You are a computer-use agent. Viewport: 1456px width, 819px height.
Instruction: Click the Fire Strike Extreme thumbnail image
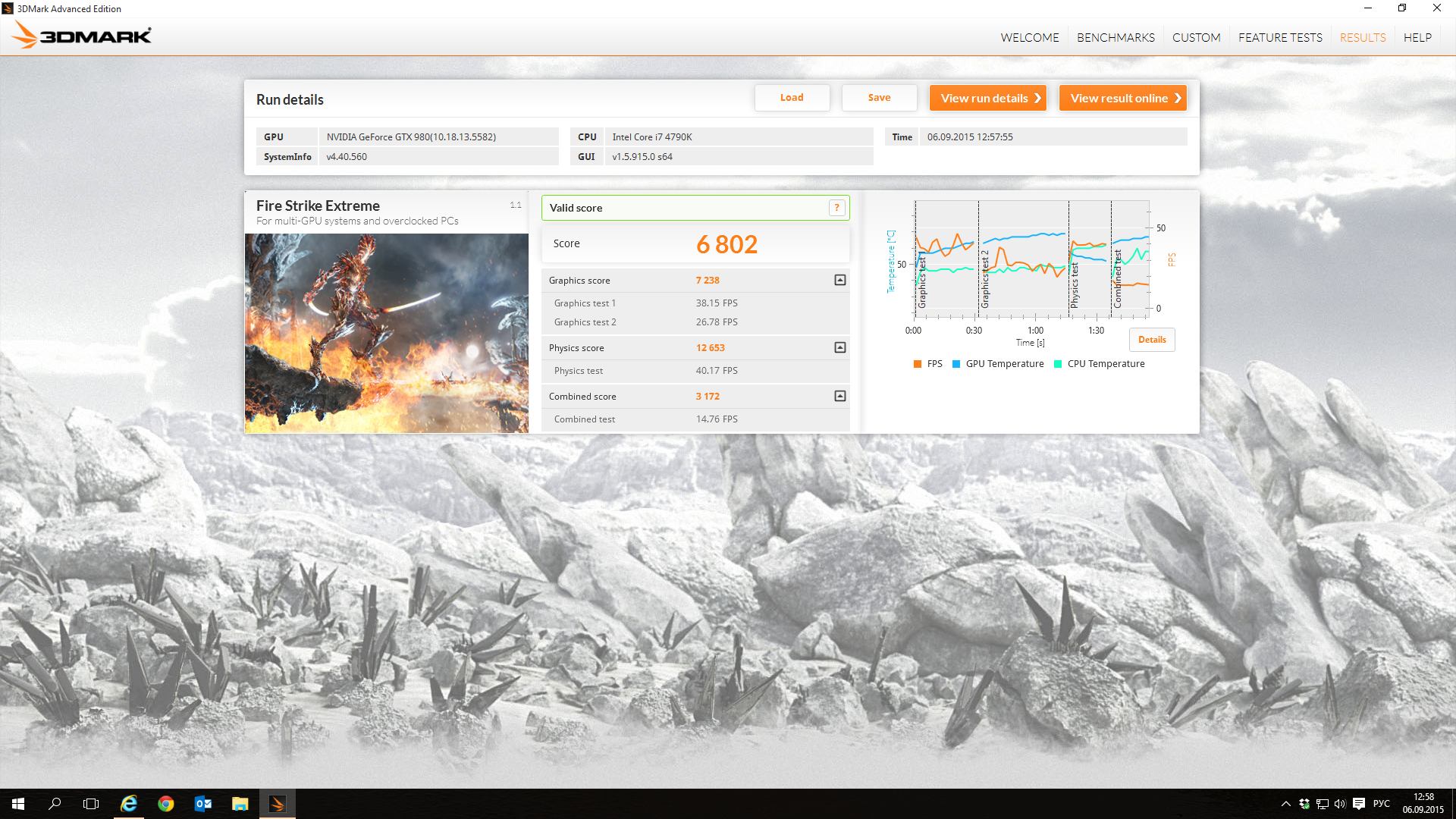[x=386, y=334]
